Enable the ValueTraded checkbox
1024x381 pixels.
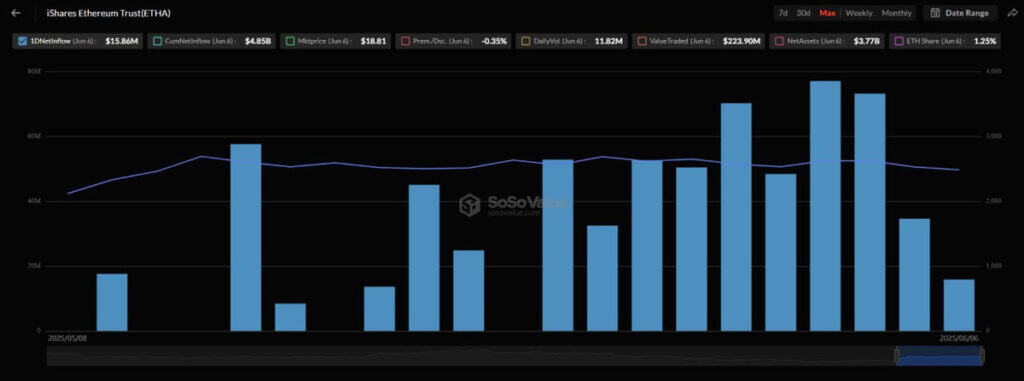pyautogui.click(x=641, y=41)
